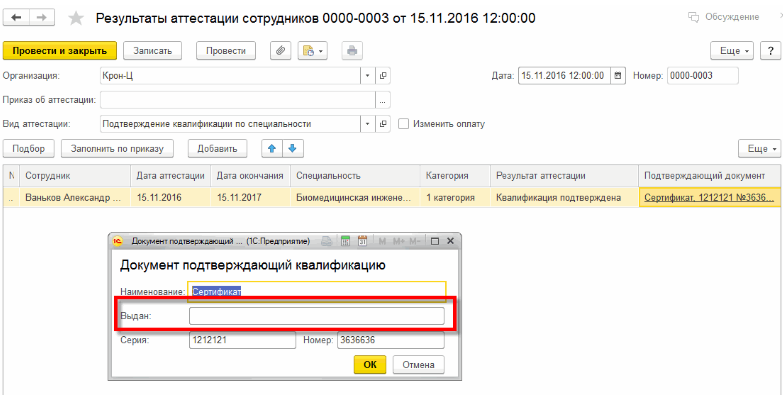The image size is (783, 404).
Task: Click the Дата окончания column header
Action: pyautogui.click(x=251, y=176)
